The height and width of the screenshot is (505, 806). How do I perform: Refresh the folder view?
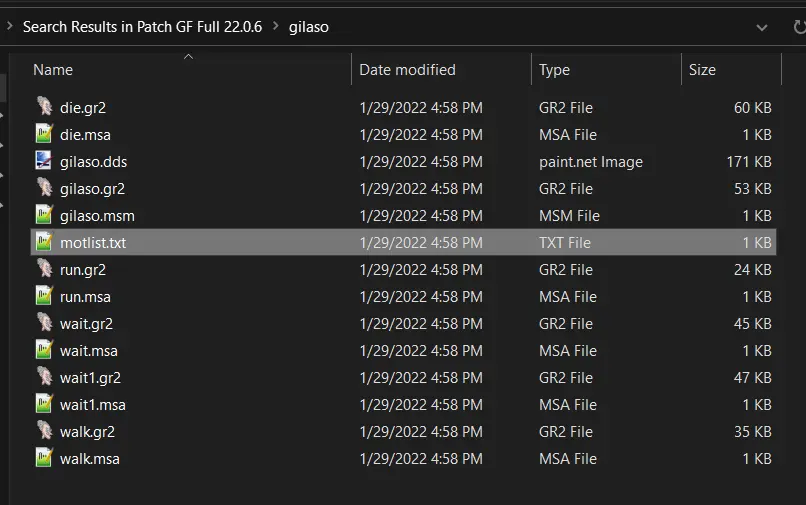[798, 27]
